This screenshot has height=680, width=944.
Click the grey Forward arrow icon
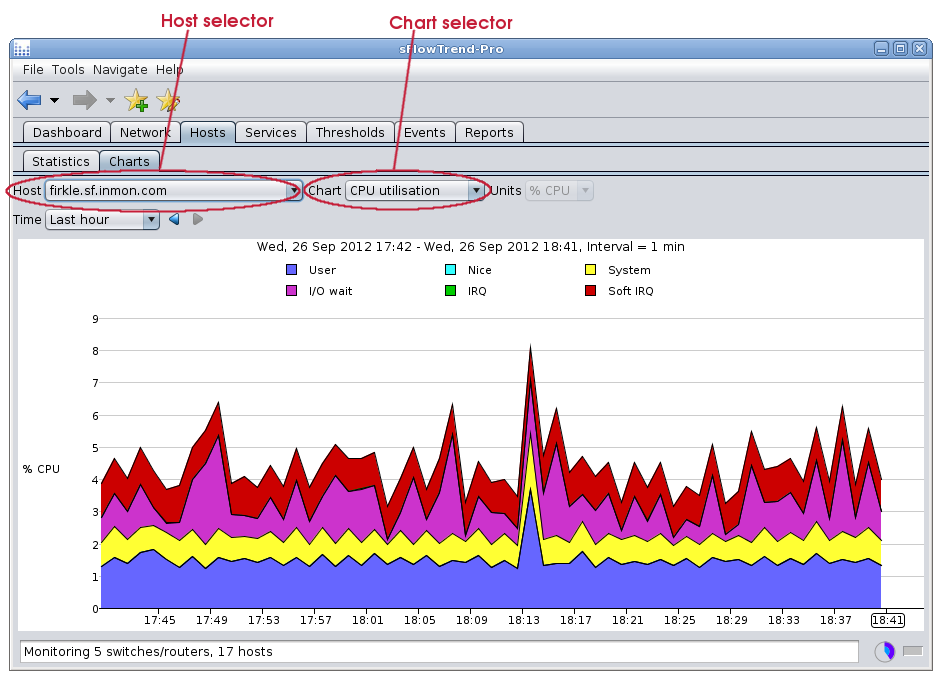click(85, 100)
